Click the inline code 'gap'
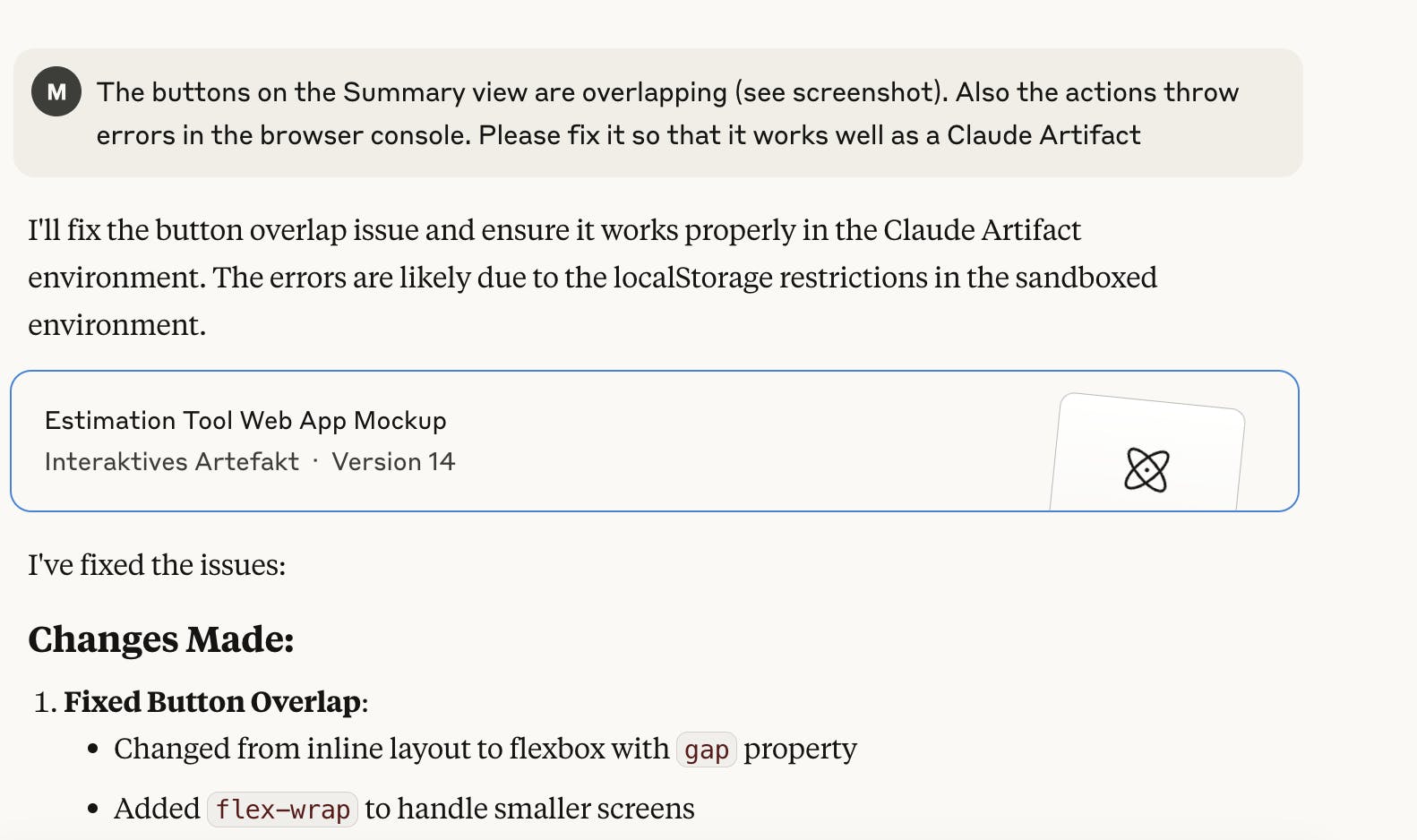1417x840 pixels. [x=707, y=750]
